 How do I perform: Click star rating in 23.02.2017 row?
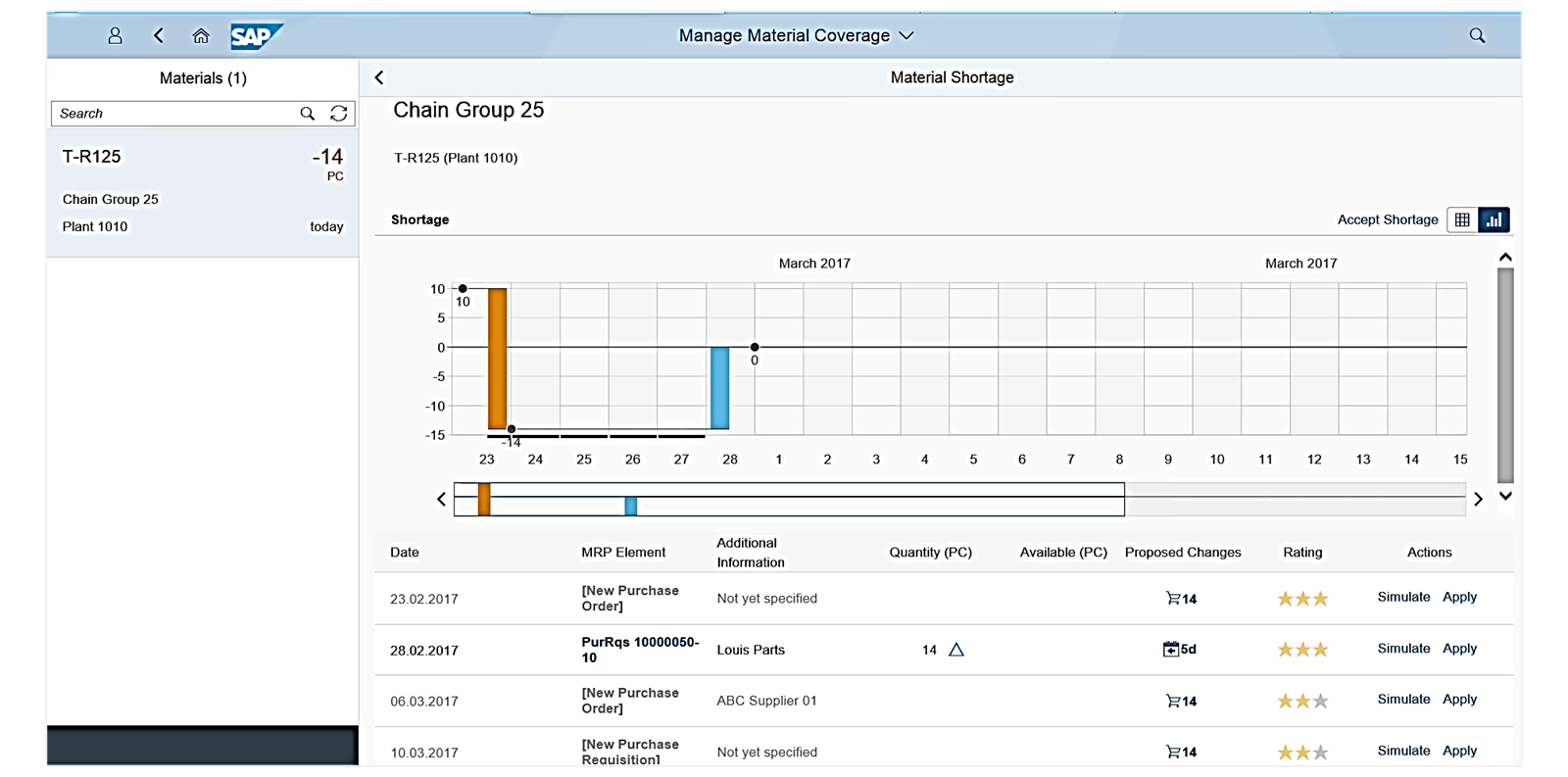1302,599
